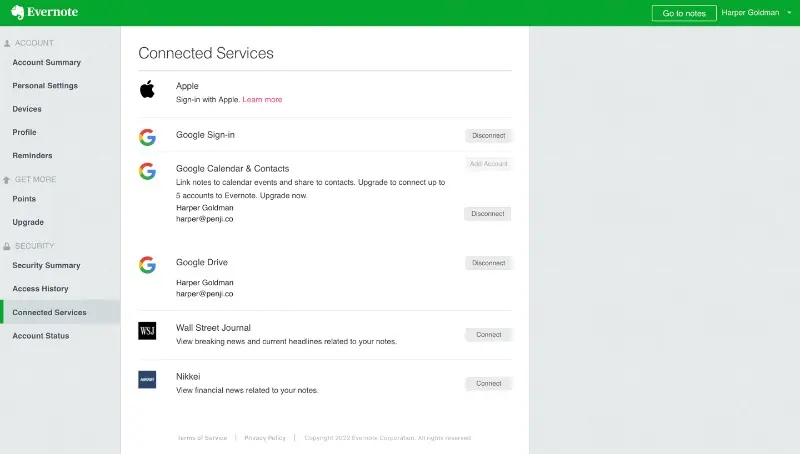Screen dimensions: 800x454
Task: Select Connected Services in sidebar
Action: click(x=60, y=312)
